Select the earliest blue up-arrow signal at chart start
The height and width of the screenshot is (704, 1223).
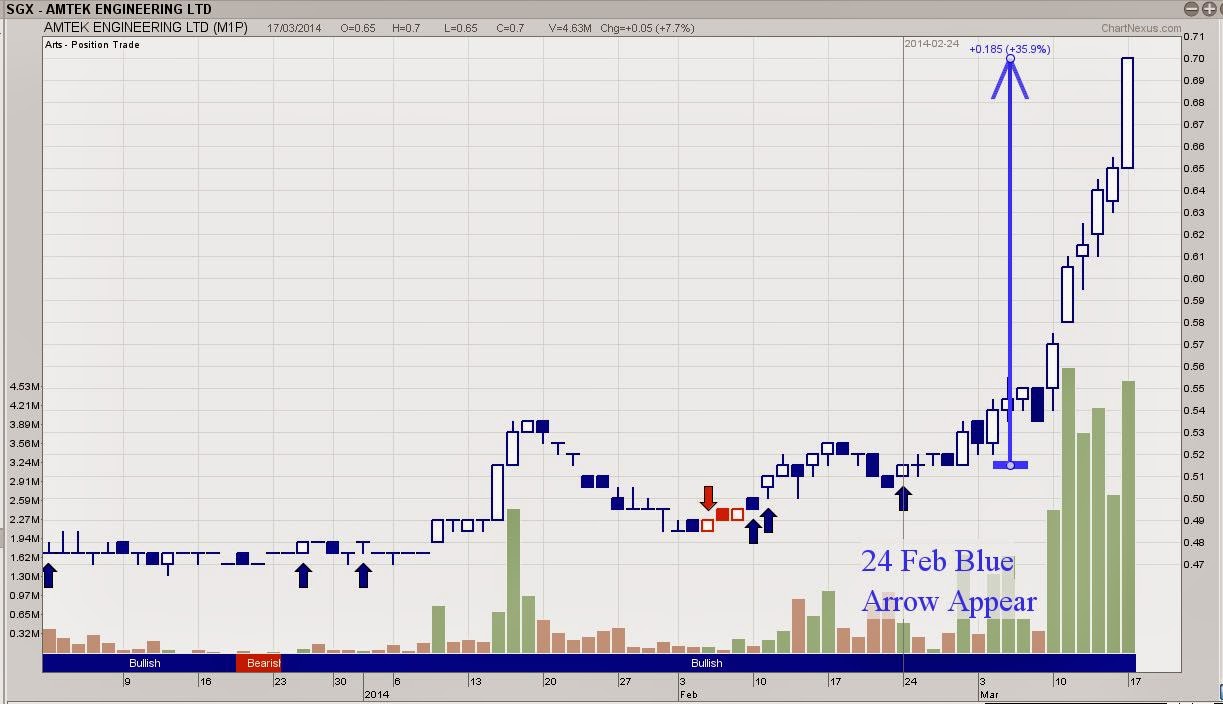[50, 575]
